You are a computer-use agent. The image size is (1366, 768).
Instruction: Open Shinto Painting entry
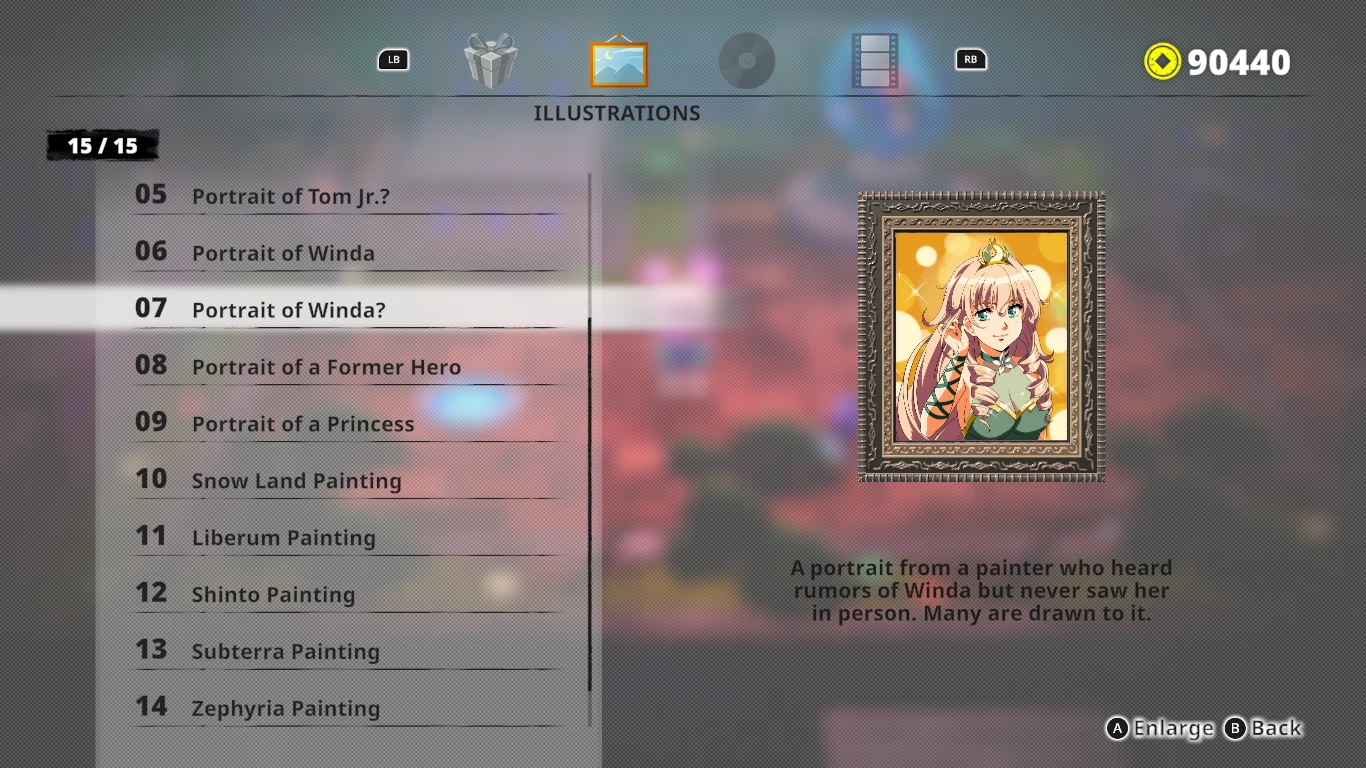(x=345, y=594)
